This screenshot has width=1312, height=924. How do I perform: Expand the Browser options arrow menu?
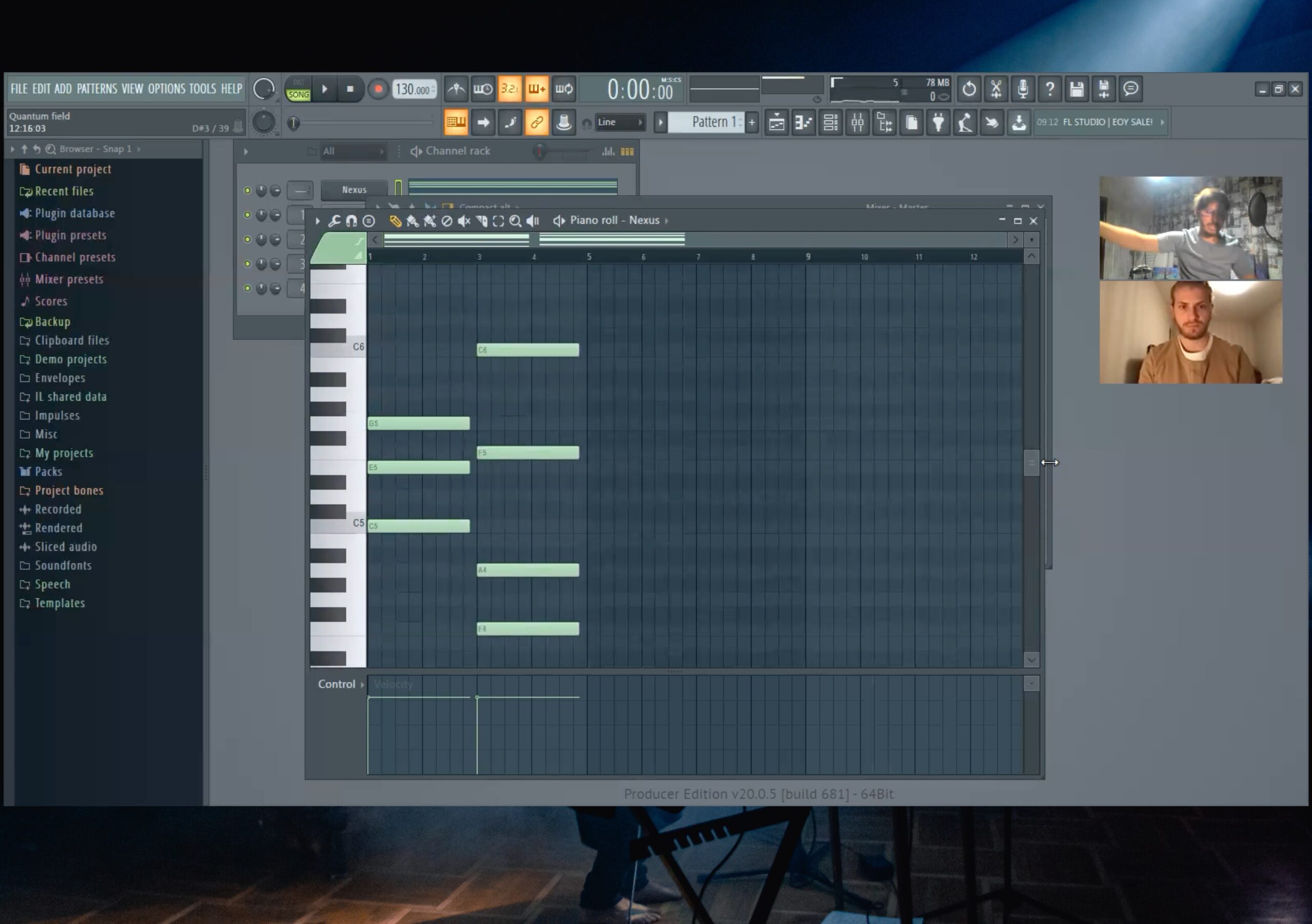pos(13,149)
